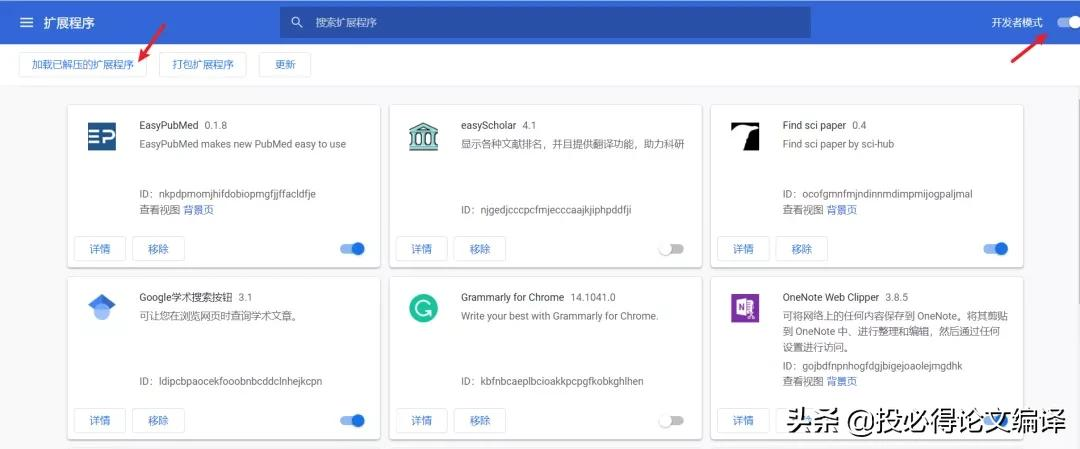Turn off 开发者模式 toggle
The height and width of the screenshot is (449, 1080).
(1068, 22)
